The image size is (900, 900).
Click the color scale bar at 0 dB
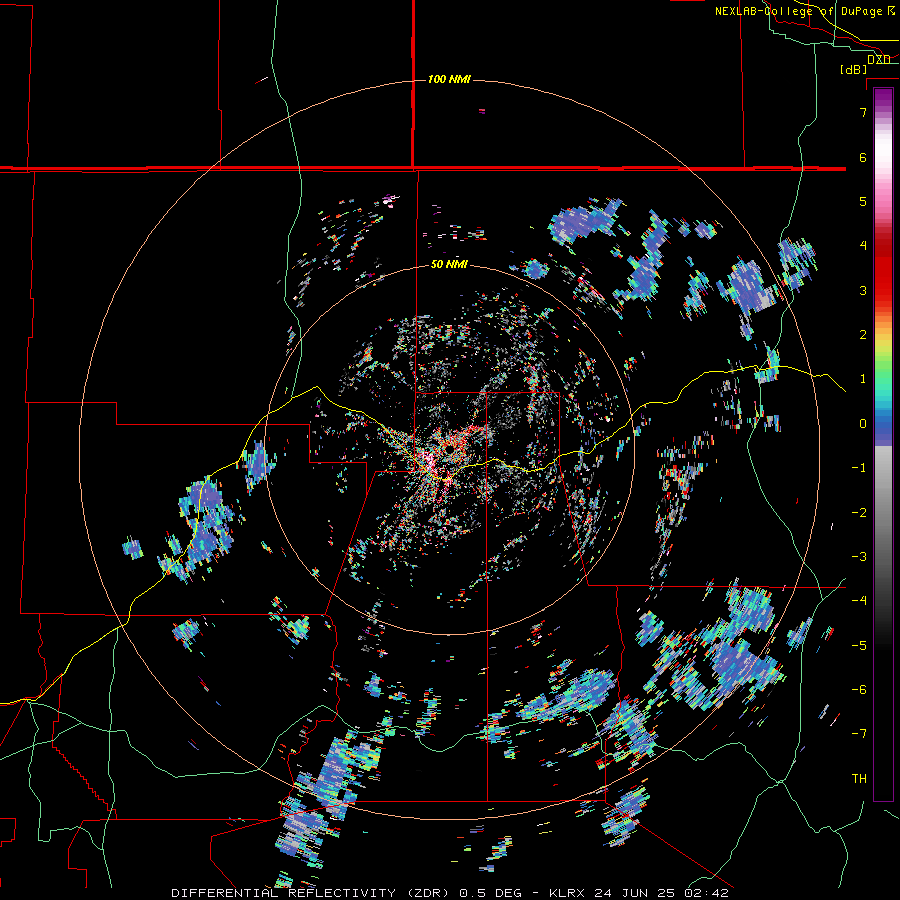click(883, 424)
